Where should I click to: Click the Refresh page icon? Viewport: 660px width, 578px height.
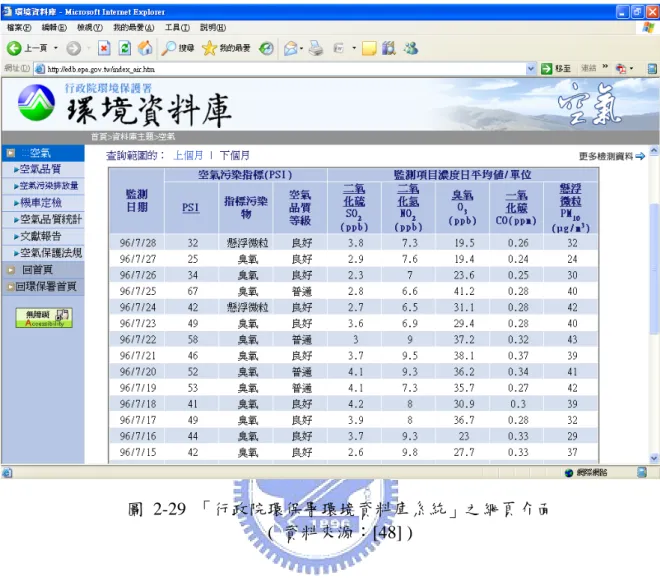125,48
